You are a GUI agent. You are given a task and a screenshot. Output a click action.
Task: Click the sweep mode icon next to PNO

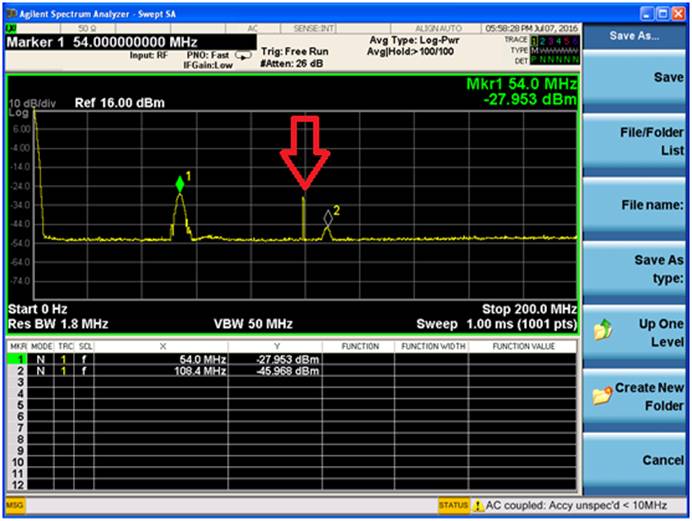pyautogui.click(x=243, y=56)
